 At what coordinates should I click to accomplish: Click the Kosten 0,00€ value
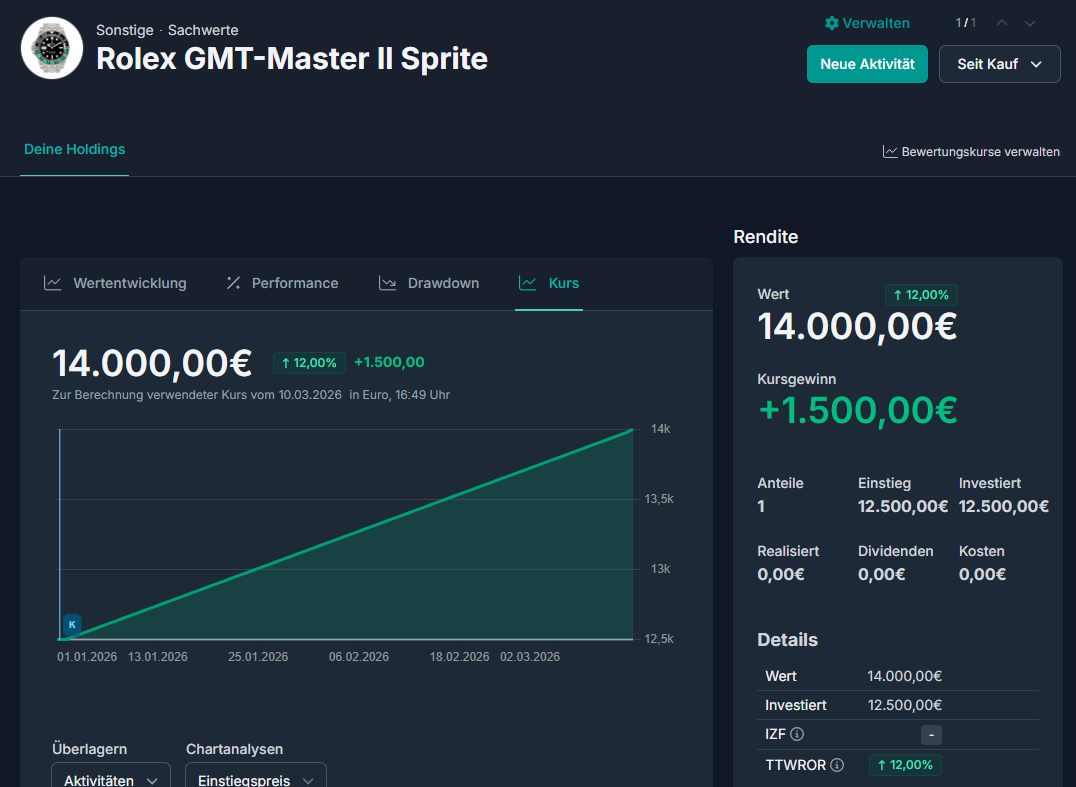[x=983, y=574]
